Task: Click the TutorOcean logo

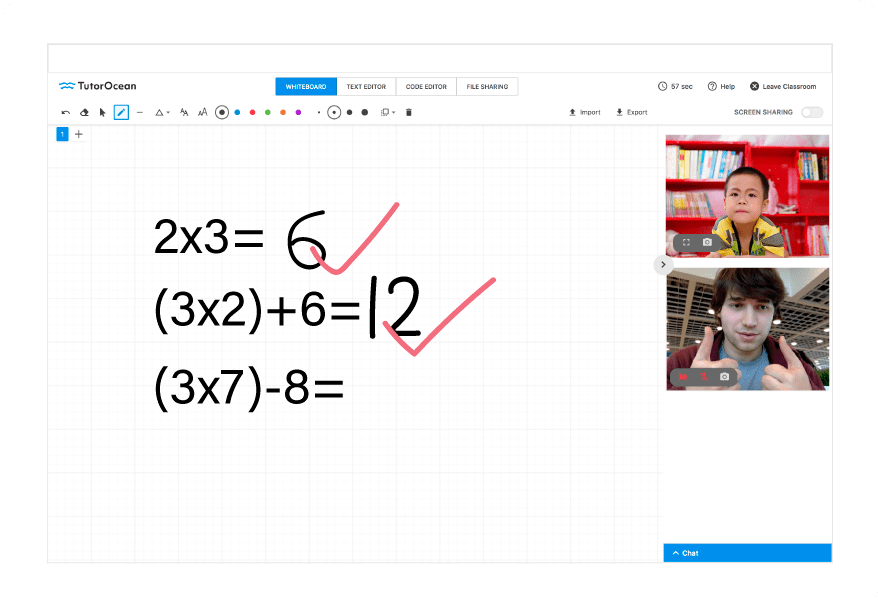Action: pyautogui.click(x=98, y=86)
